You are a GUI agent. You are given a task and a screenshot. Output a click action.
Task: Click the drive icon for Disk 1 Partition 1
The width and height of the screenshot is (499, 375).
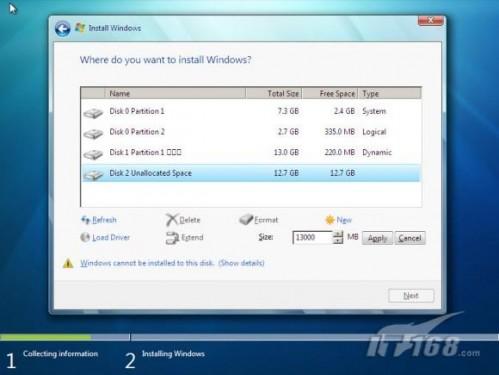click(93, 154)
